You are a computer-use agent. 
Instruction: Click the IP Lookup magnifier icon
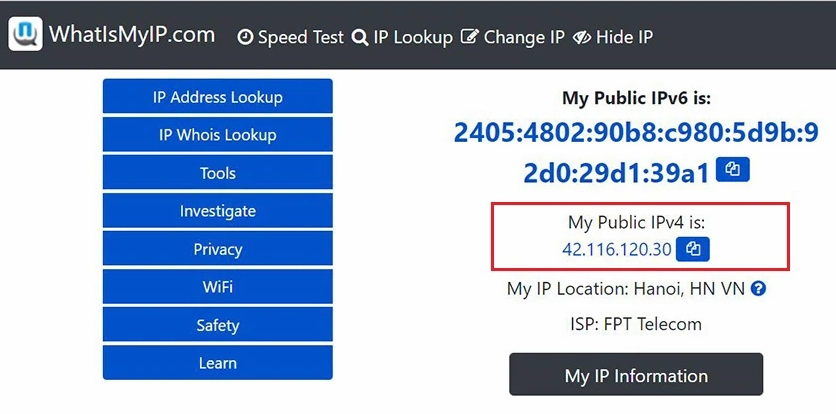point(360,37)
